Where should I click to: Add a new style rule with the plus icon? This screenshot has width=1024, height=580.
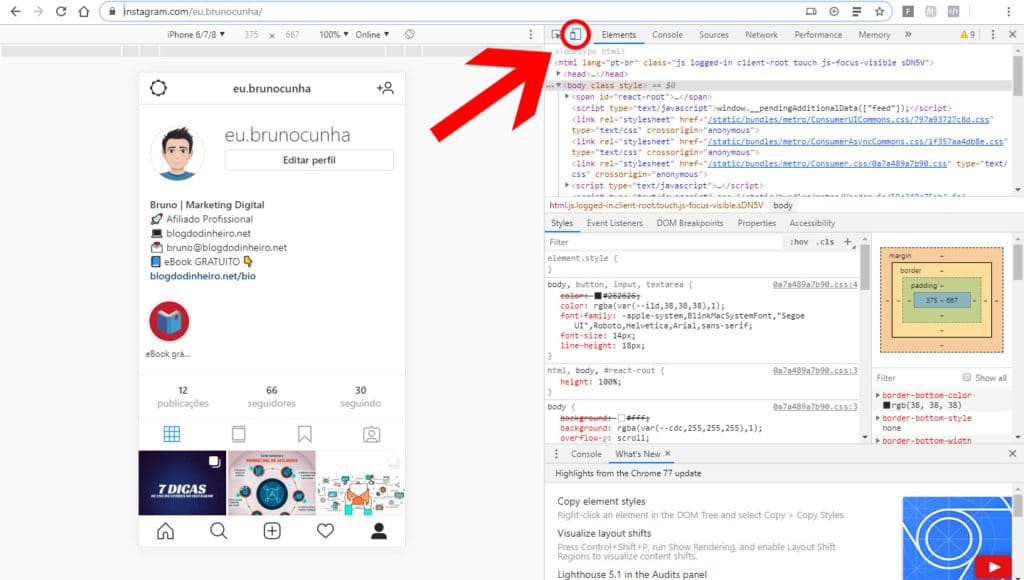[848, 242]
